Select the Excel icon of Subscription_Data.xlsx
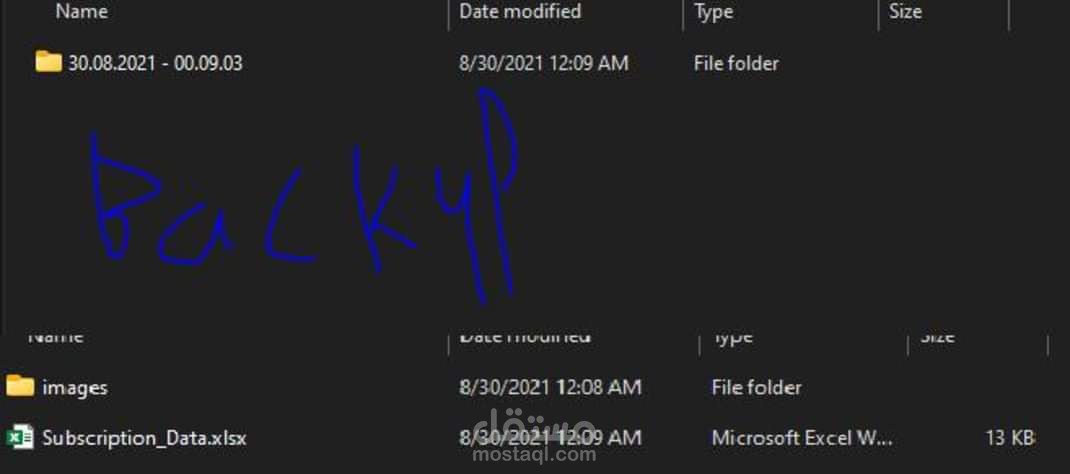 [x=20, y=436]
